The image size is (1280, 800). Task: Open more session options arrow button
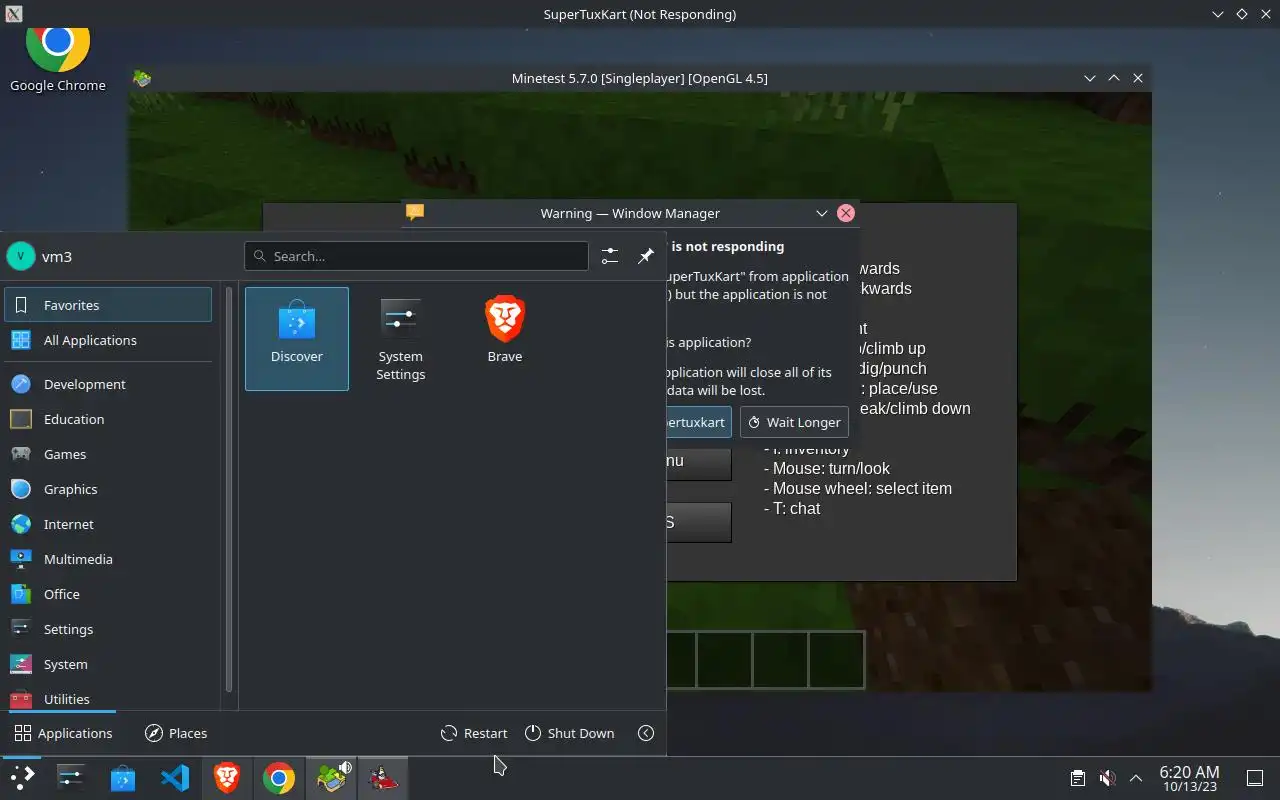click(646, 733)
